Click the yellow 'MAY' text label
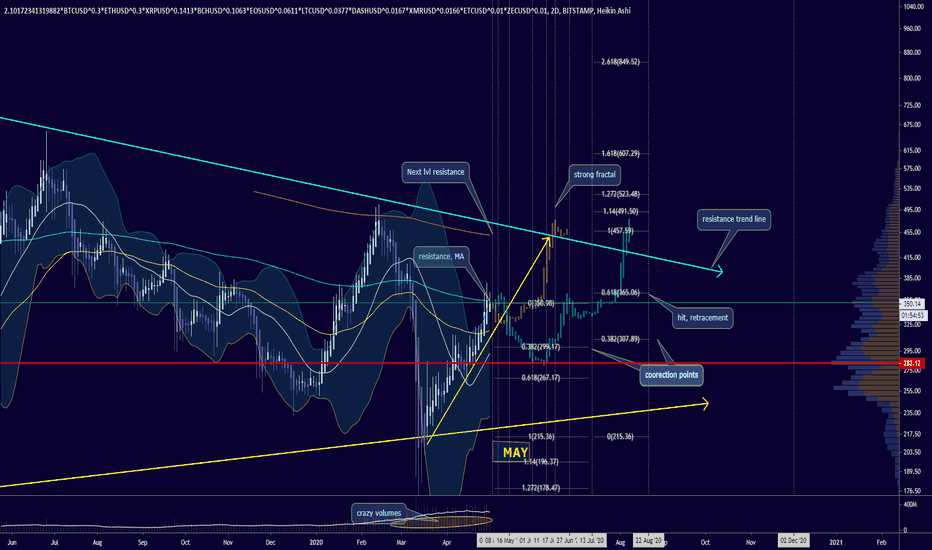The image size is (932, 550). pyautogui.click(x=515, y=452)
